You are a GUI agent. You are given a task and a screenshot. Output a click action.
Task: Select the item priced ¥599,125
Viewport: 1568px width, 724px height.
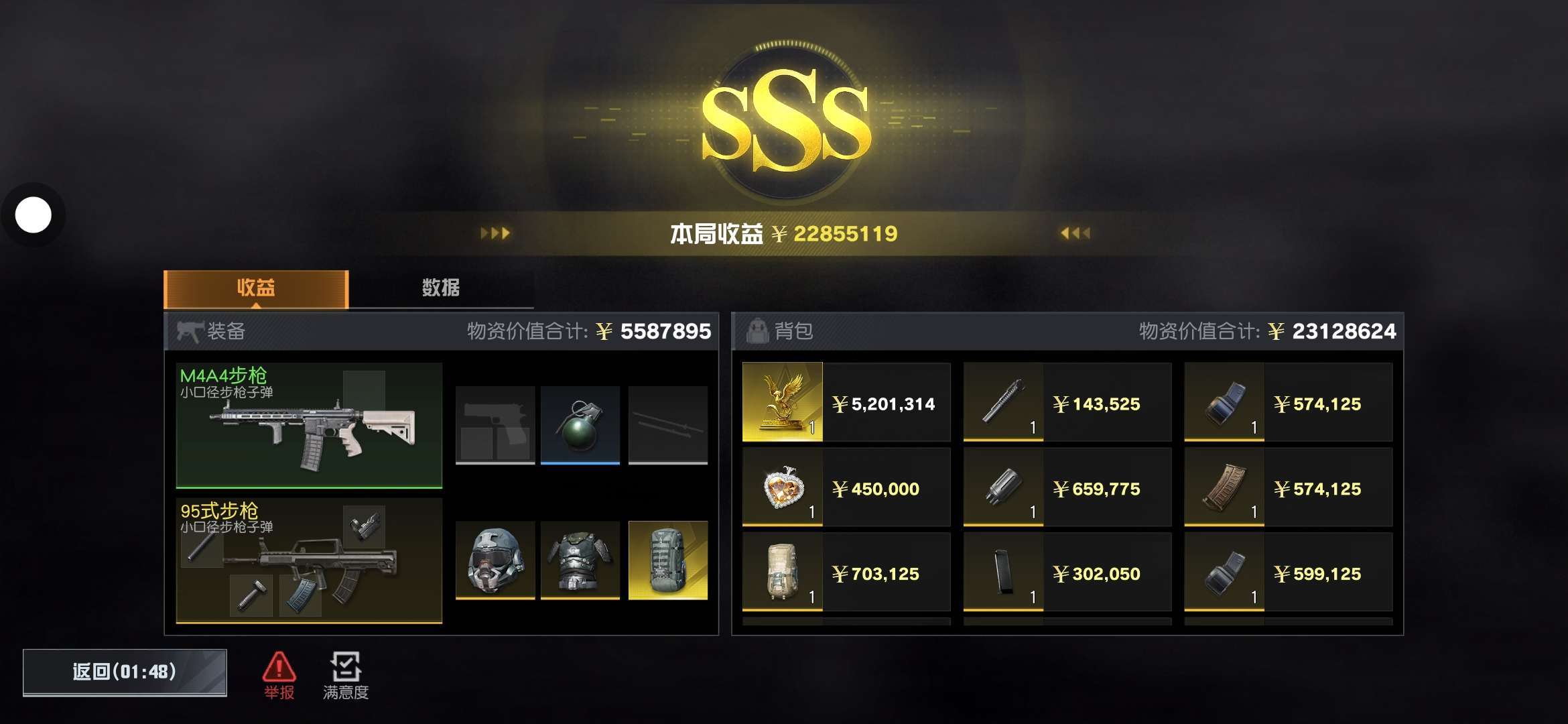pos(1289,572)
